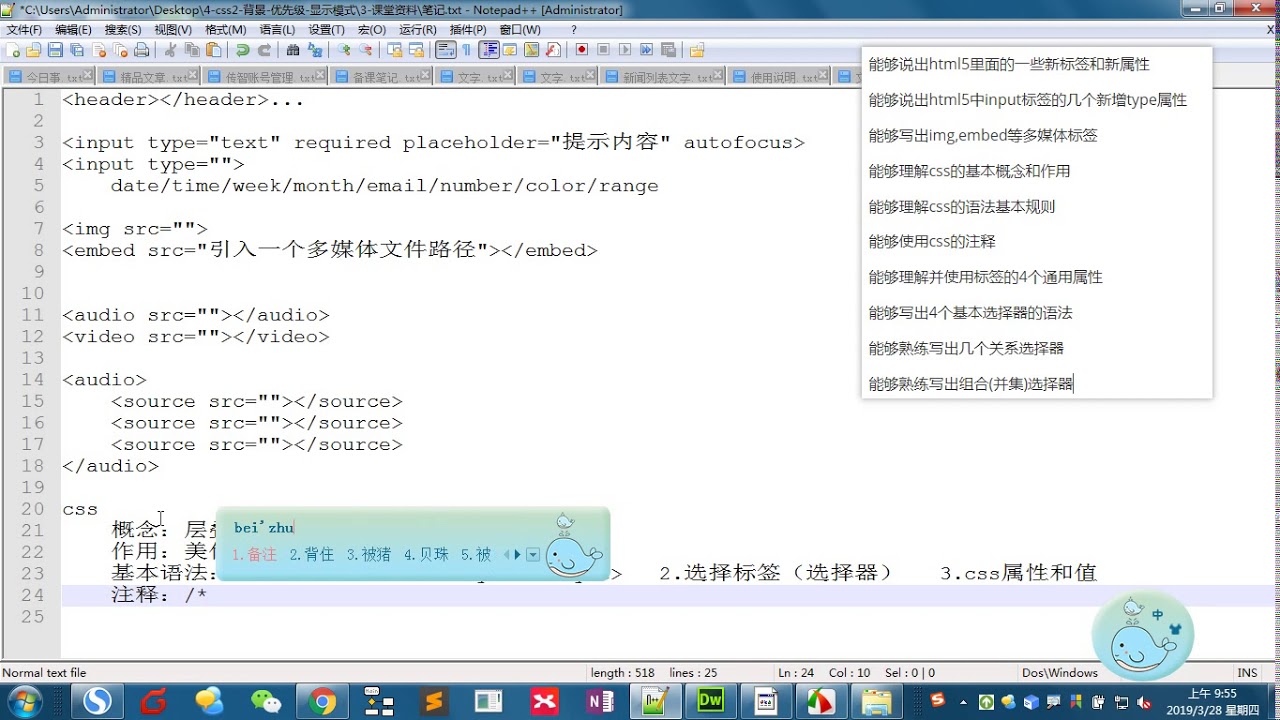The width and height of the screenshot is (1280, 720).
Task: Select IME candidate 5.被
Action: tap(476, 554)
